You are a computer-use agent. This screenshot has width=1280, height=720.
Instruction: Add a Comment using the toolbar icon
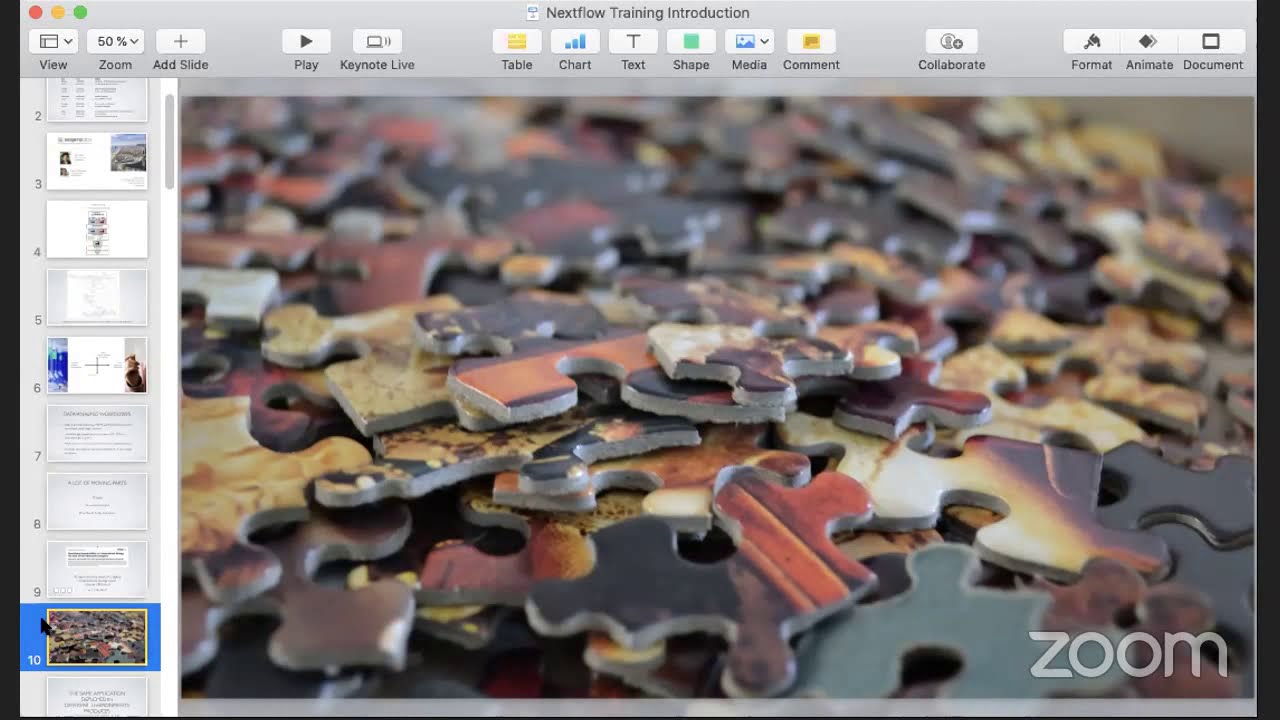[x=811, y=41]
